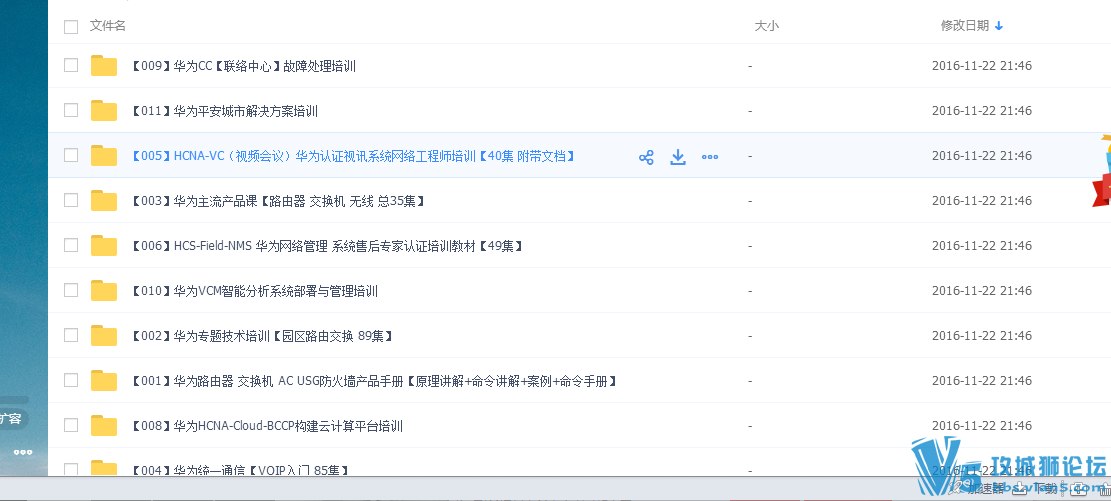Click the folder icon of 【008】华为HCNA-Cloud
Image resolution: width=1111 pixels, height=501 pixels.
tap(104, 425)
